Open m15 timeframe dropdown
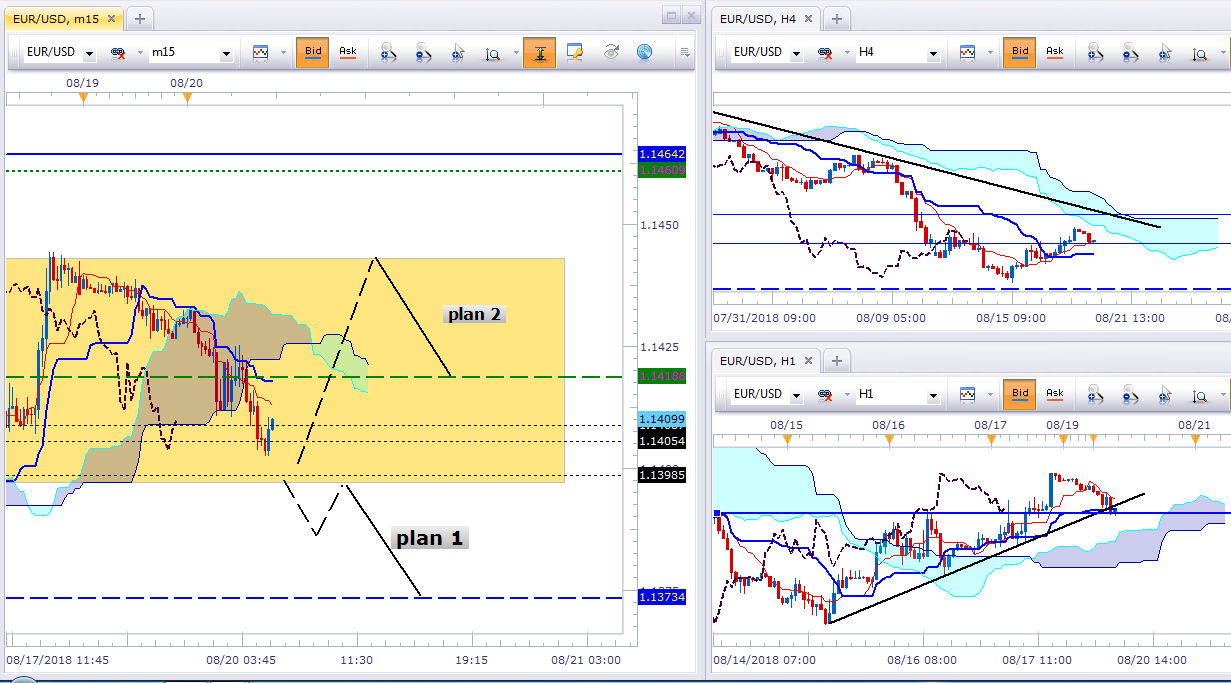 click(x=227, y=53)
